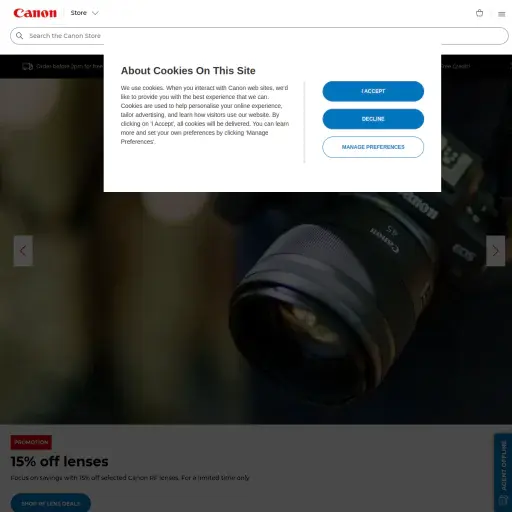The width and height of the screenshot is (512, 512).
Task: Click the 15% off lenses heading
Action: click(59, 462)
